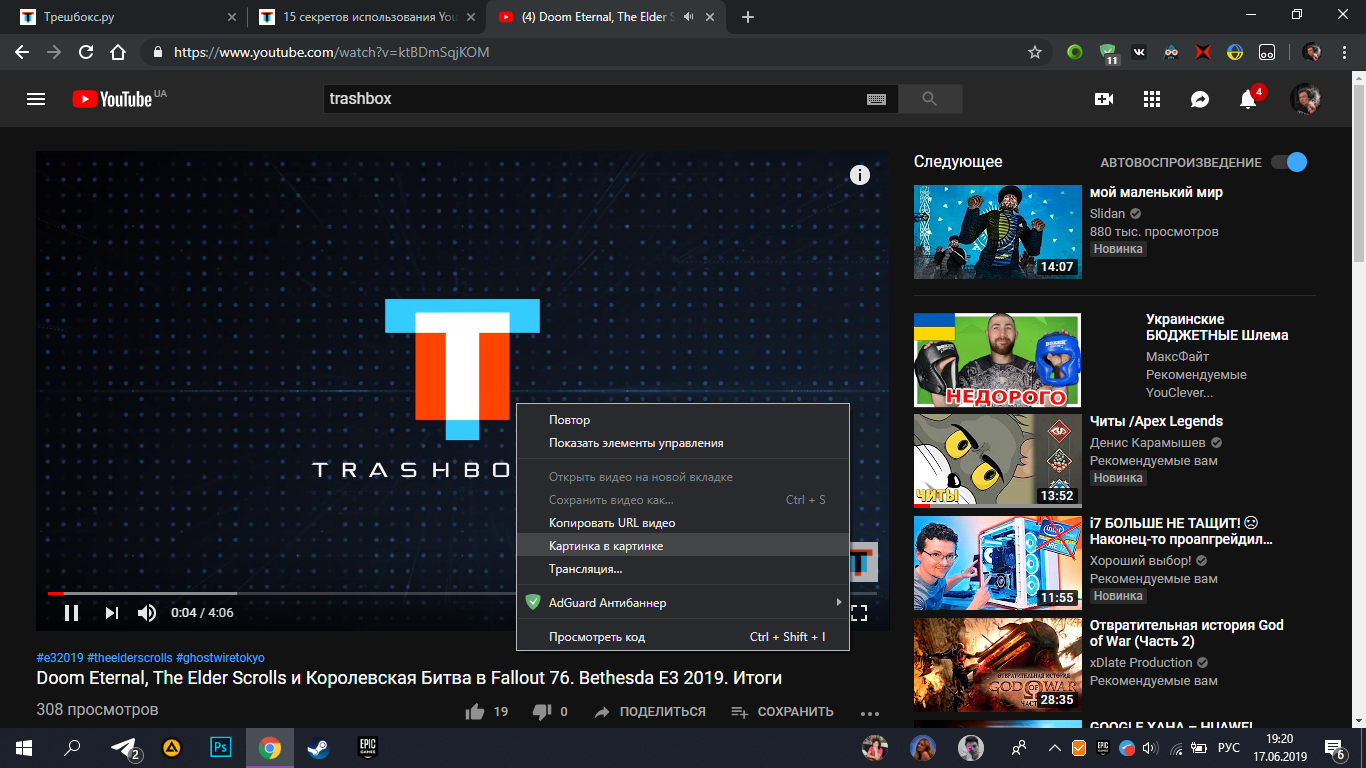Choose Показать элементы управления

click(x=683, y=443)
